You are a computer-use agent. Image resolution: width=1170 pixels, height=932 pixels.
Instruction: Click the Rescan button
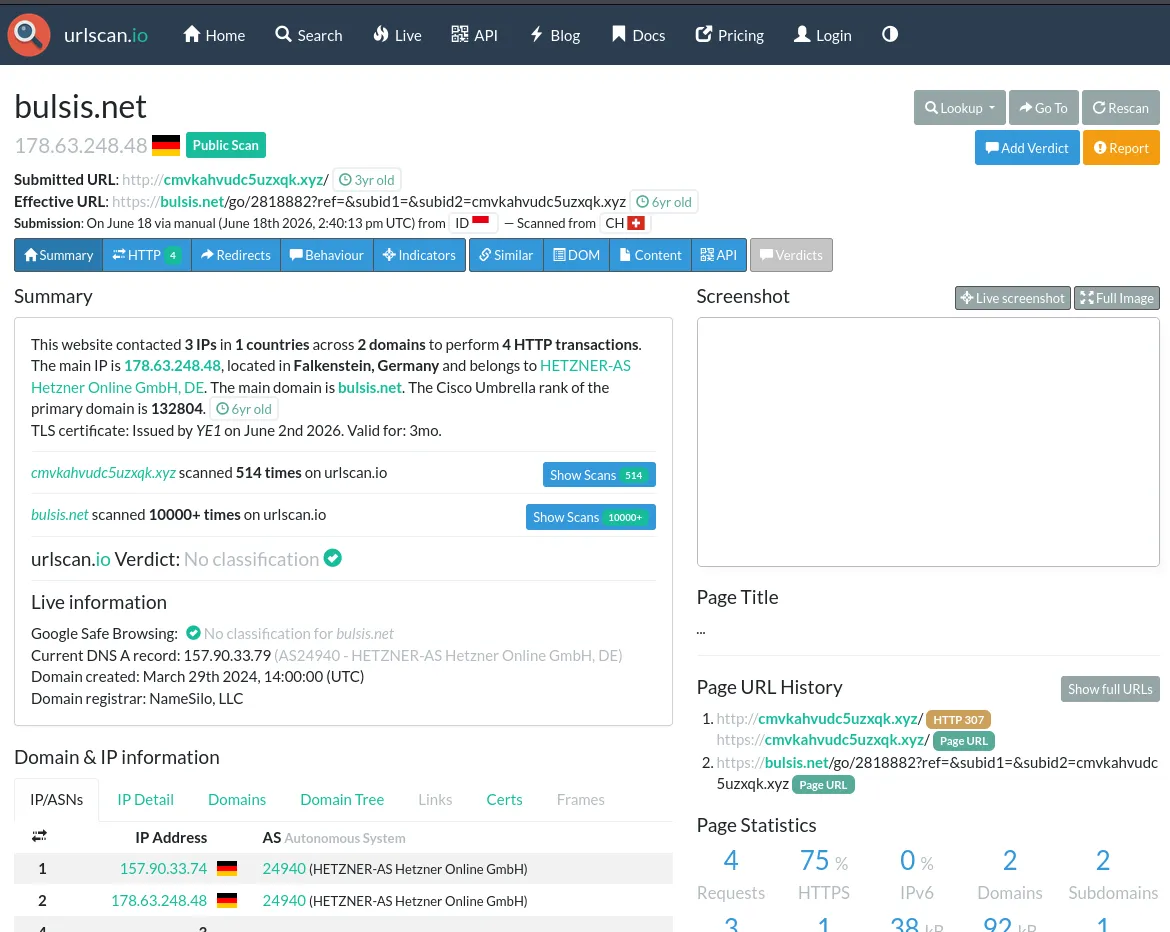1121,107
